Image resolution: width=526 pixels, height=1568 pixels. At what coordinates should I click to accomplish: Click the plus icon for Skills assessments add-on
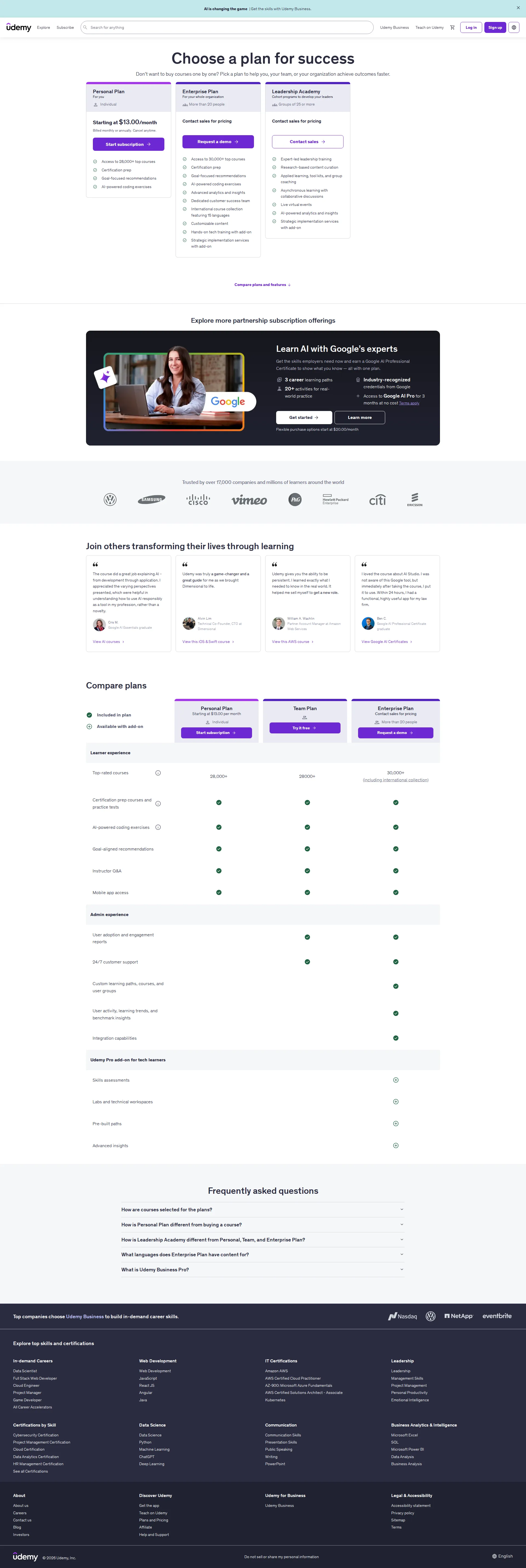[x=395, y=1080]
